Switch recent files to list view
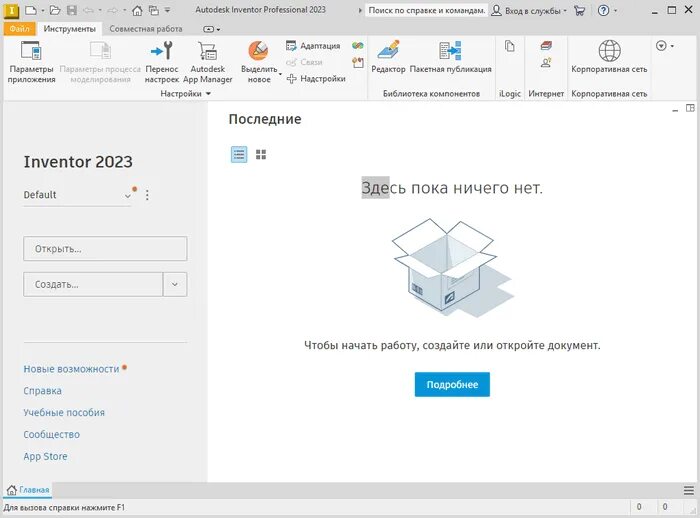Screen dimensions: 700x518 239,155
